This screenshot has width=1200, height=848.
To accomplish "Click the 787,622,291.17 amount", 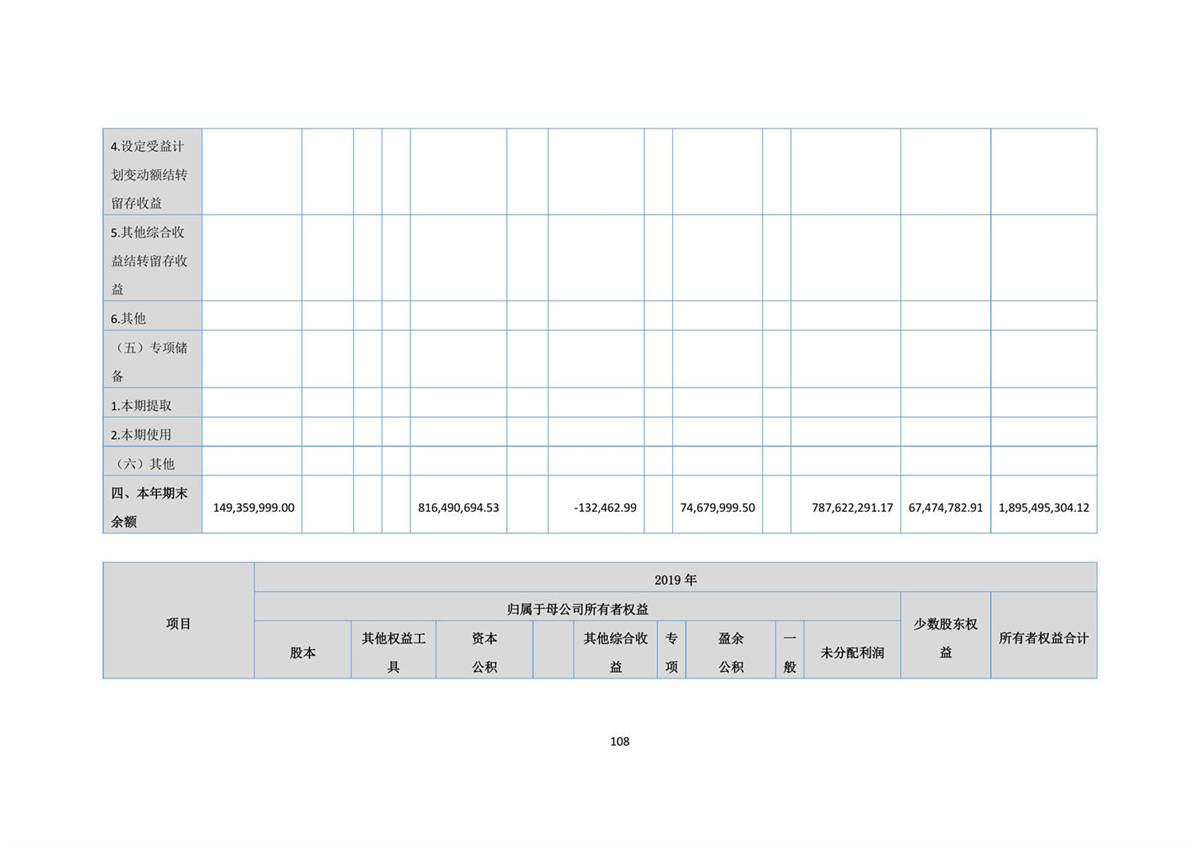I will (845, 507).
